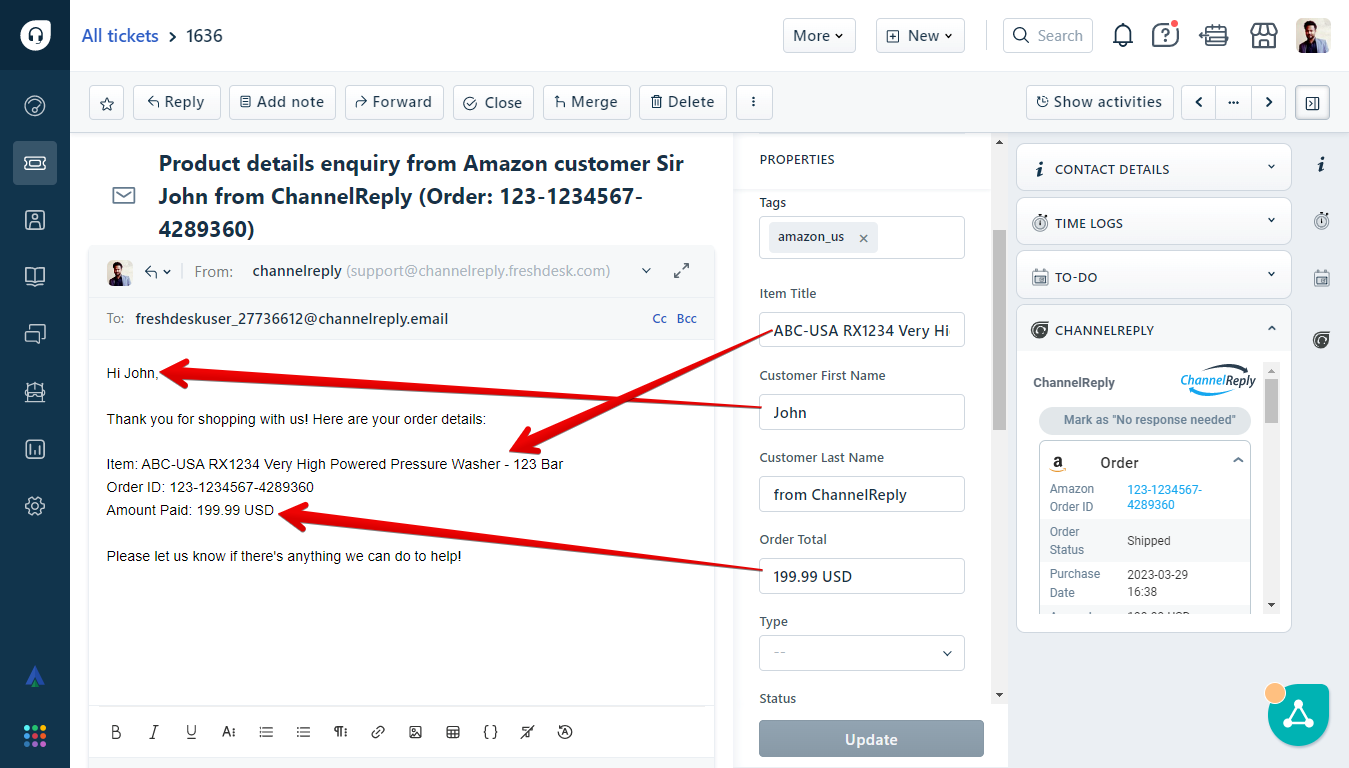Collapse the Amazon Order section
The image size is (1349, 768).
point(1238,461)
